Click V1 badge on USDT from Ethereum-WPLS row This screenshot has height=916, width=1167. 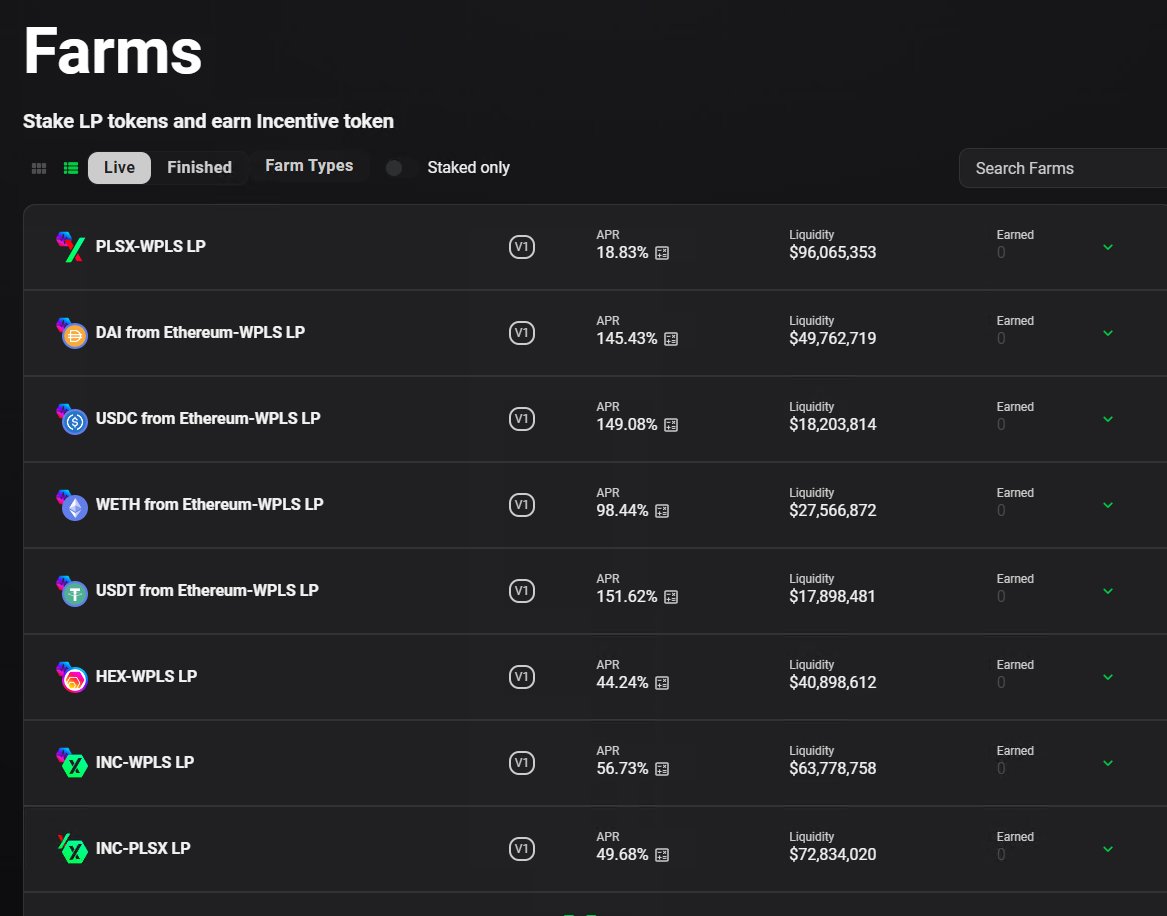pyautogui.click(x=522, y=591)
